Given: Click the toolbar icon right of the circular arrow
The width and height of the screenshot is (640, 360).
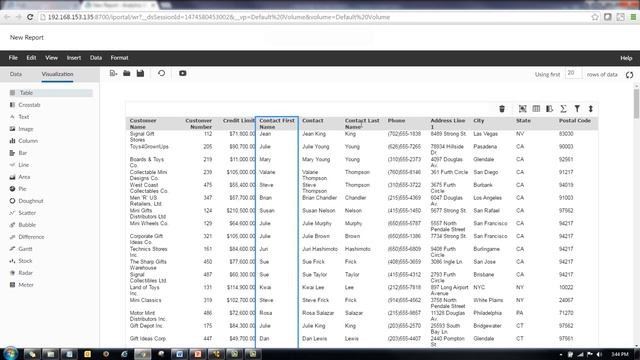Looking at the screenshot, I should (x=182, y=73).
